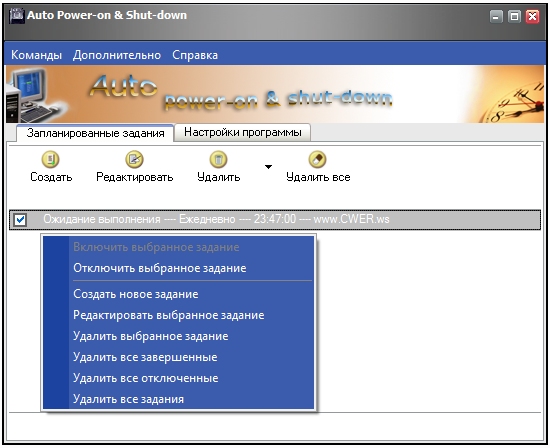Open the Дополнительно menu
Screen dimensions: 550x448
click(117, 55)
